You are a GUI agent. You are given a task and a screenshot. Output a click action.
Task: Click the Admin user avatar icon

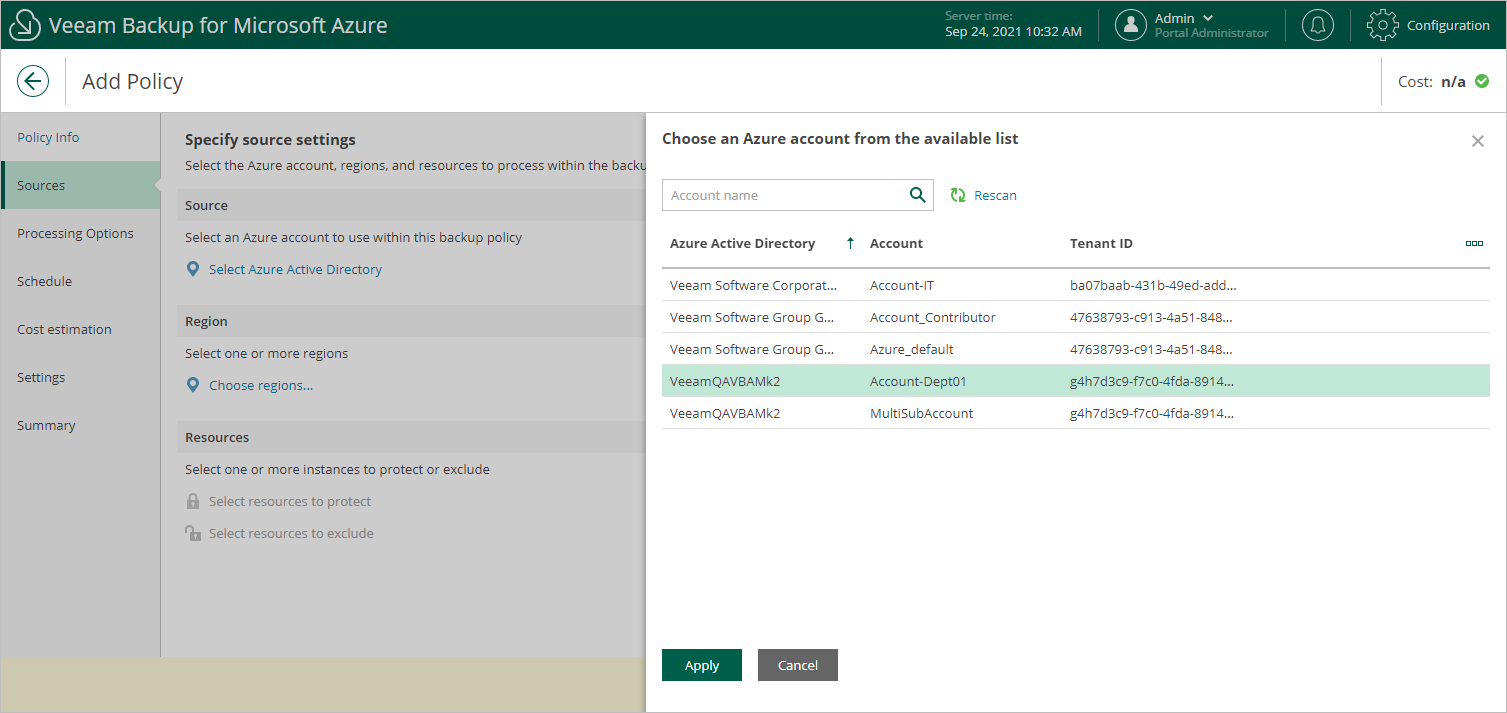[1130, 25]
